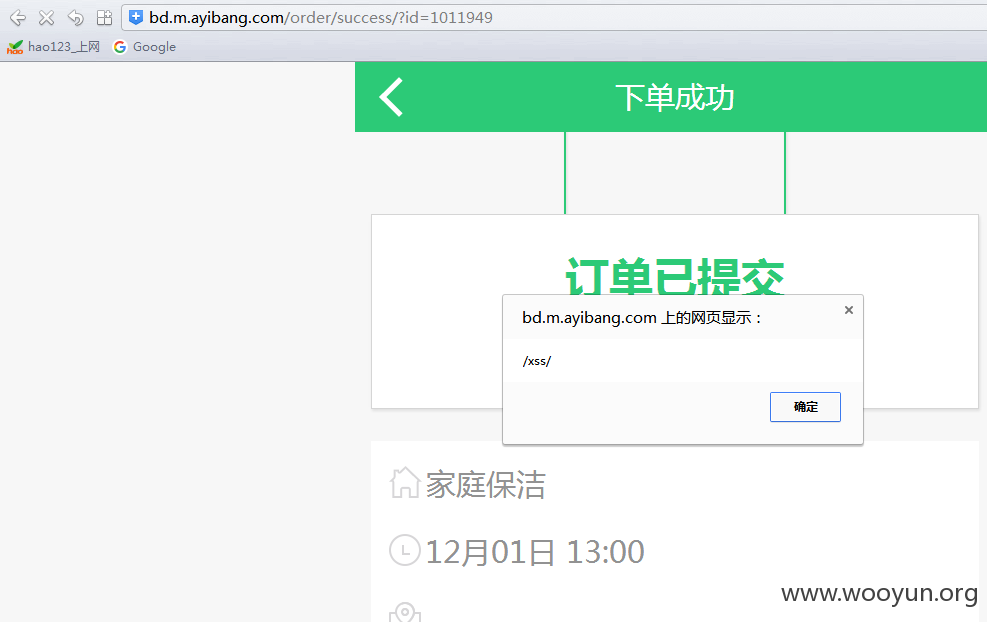Select the 家庭保洁 service text

(x=485, y=485)
